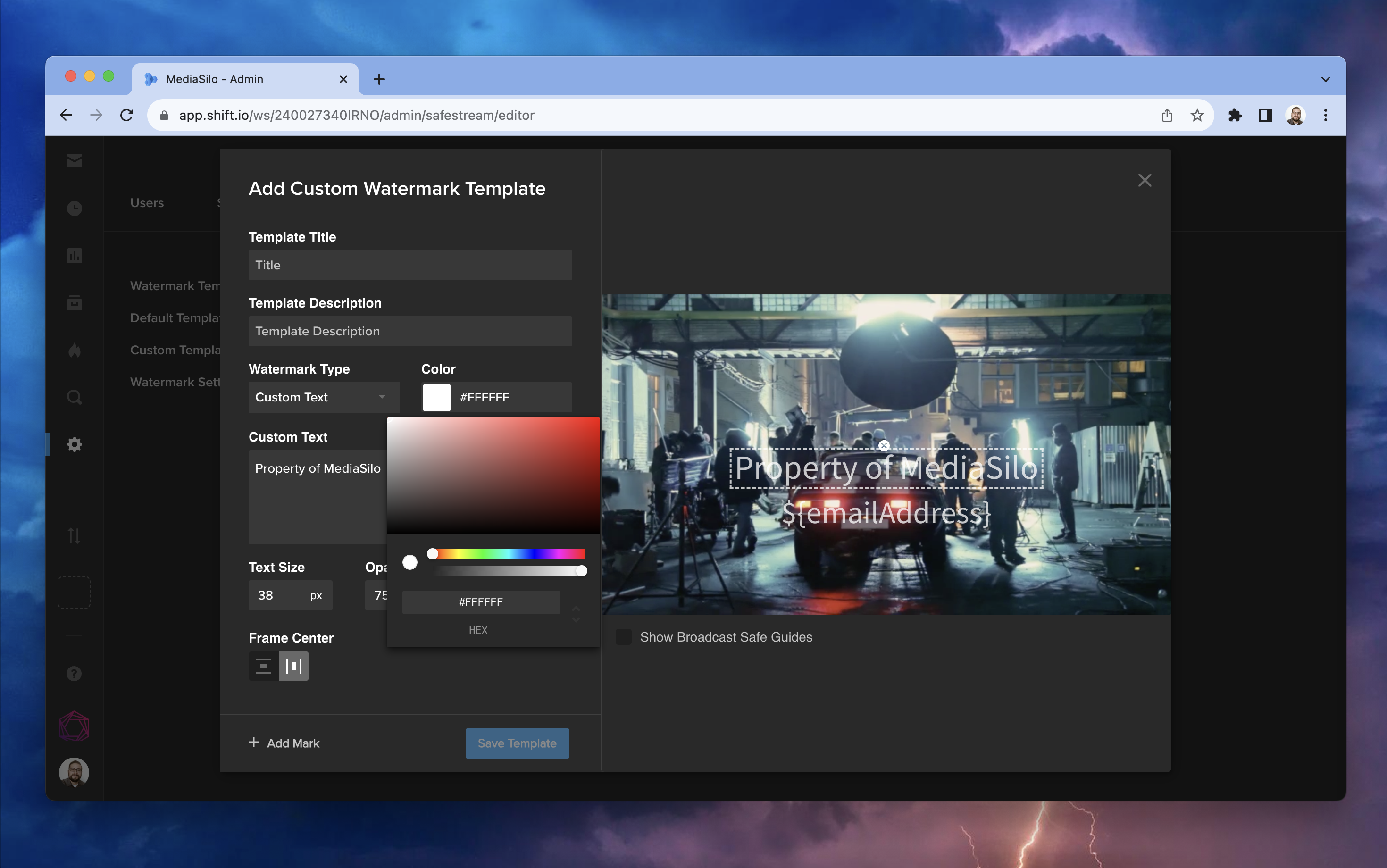Open the transfers up-down arrows icon
Screen dimensions: 1387x868
click(x=74, y=535)
